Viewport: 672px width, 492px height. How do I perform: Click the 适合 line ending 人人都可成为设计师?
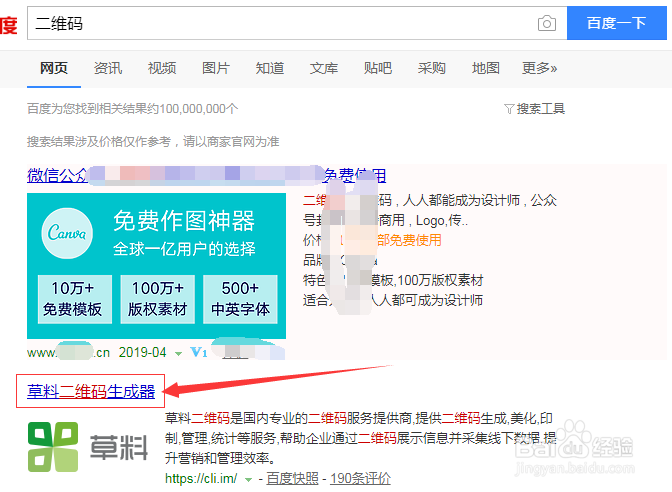[393, 300]
